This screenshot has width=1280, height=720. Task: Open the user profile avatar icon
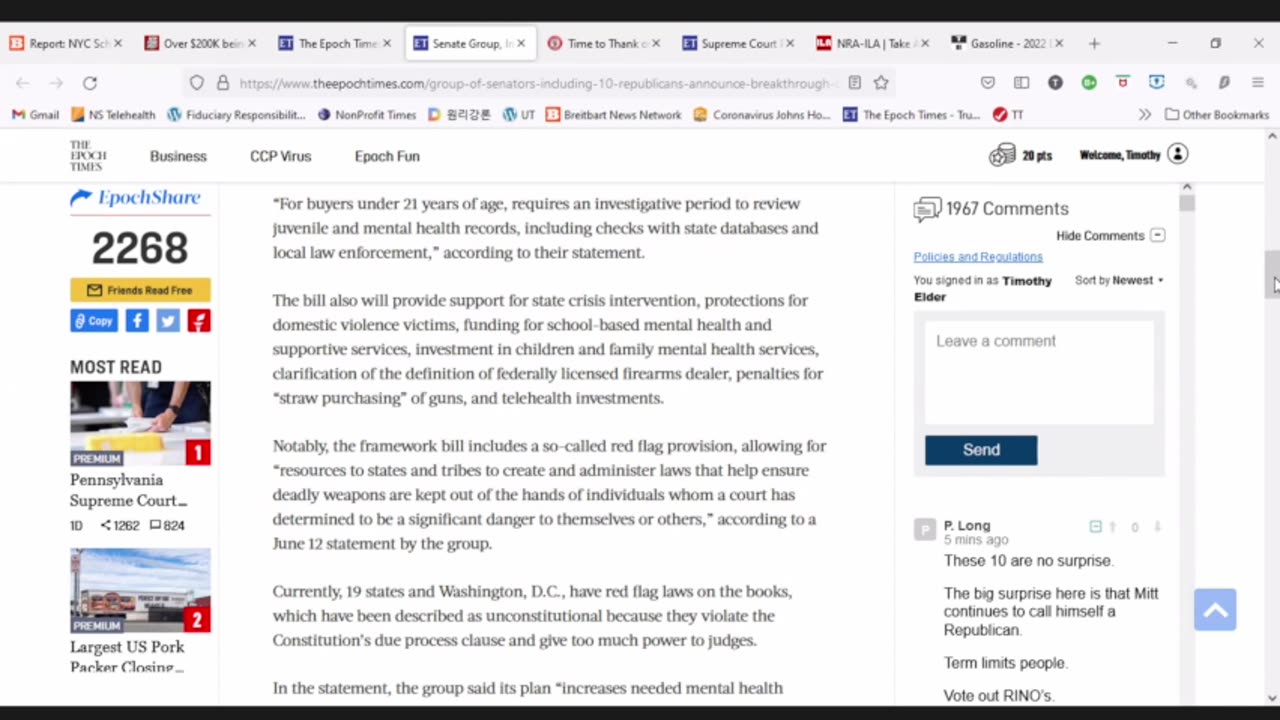1177,155
